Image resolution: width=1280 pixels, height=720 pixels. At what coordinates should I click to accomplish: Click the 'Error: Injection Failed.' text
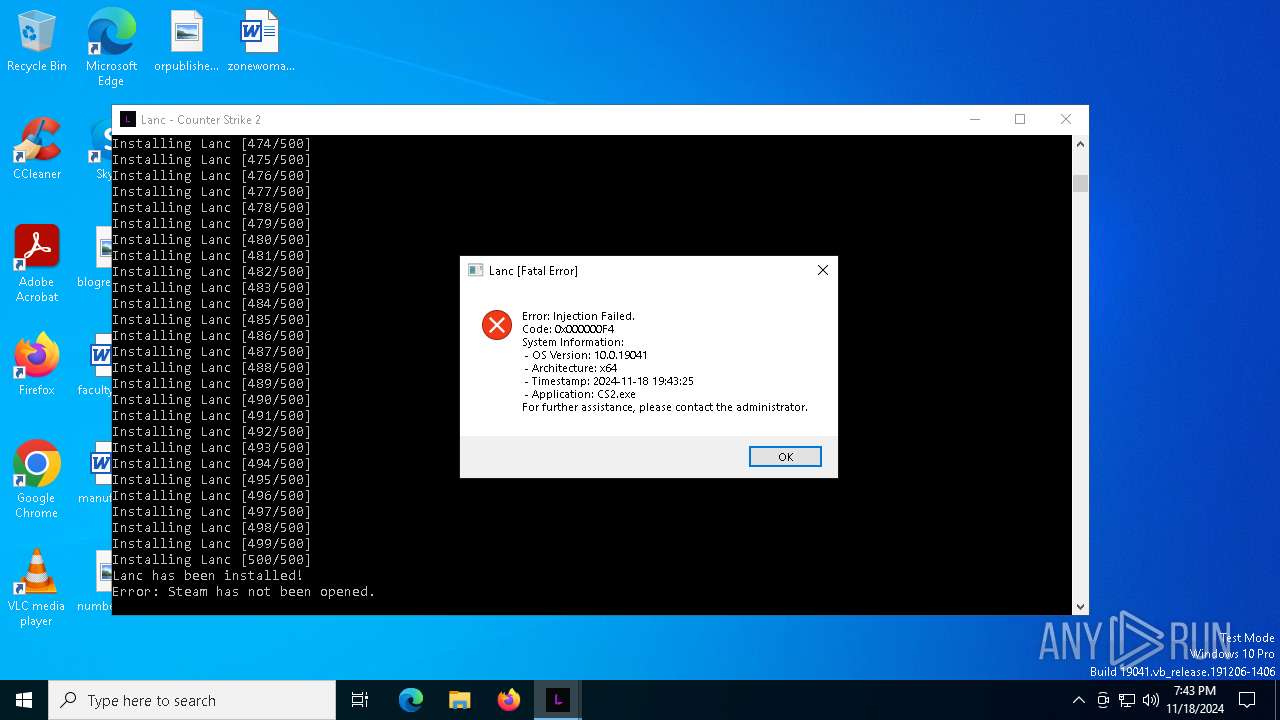[x=578, y=316]
